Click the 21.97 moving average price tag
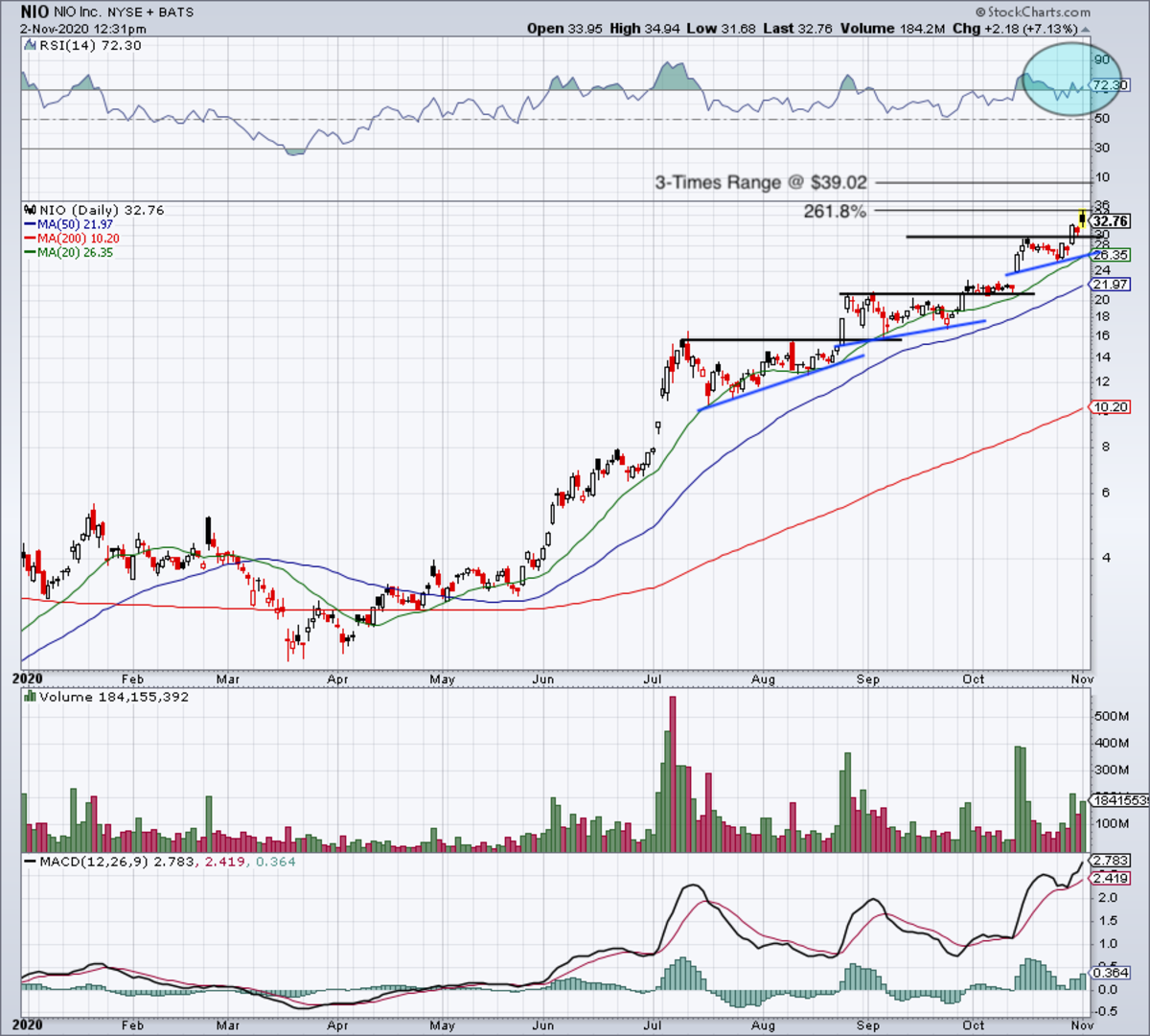 [1111, 285]
